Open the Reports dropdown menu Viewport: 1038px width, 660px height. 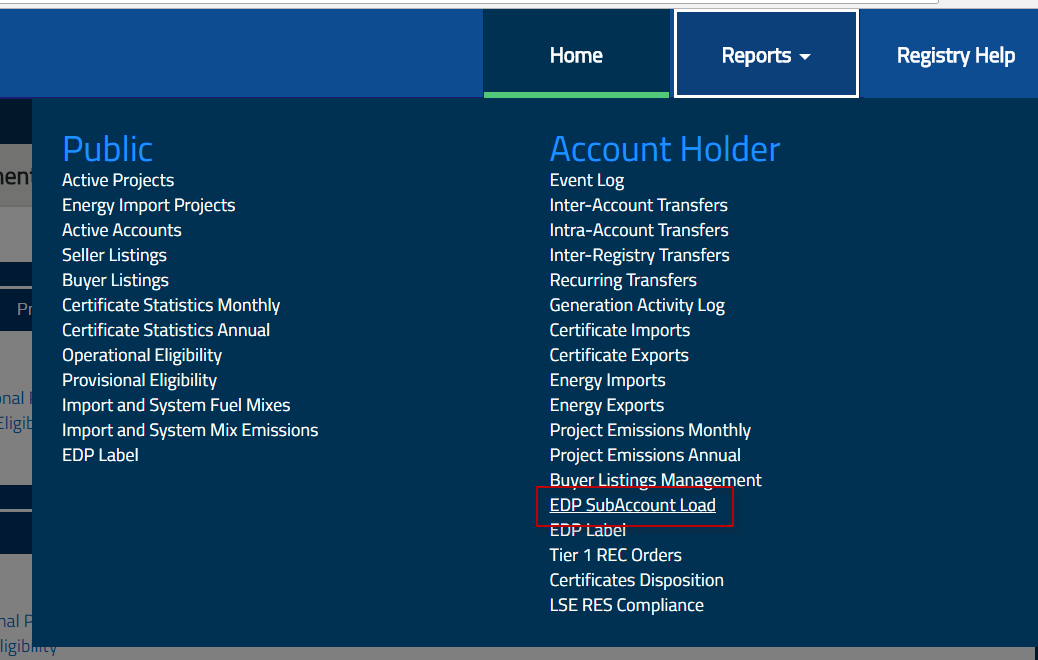[765, 55]
